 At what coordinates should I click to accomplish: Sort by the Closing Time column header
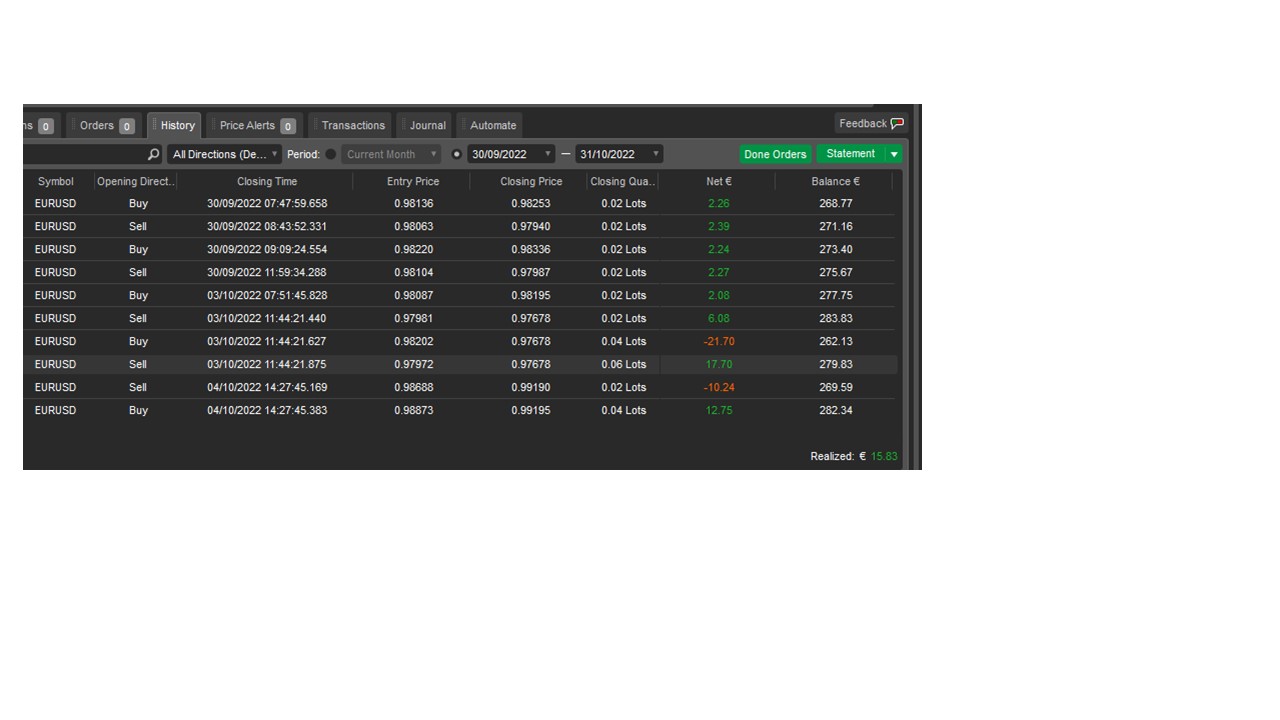[x=267, y=181]
